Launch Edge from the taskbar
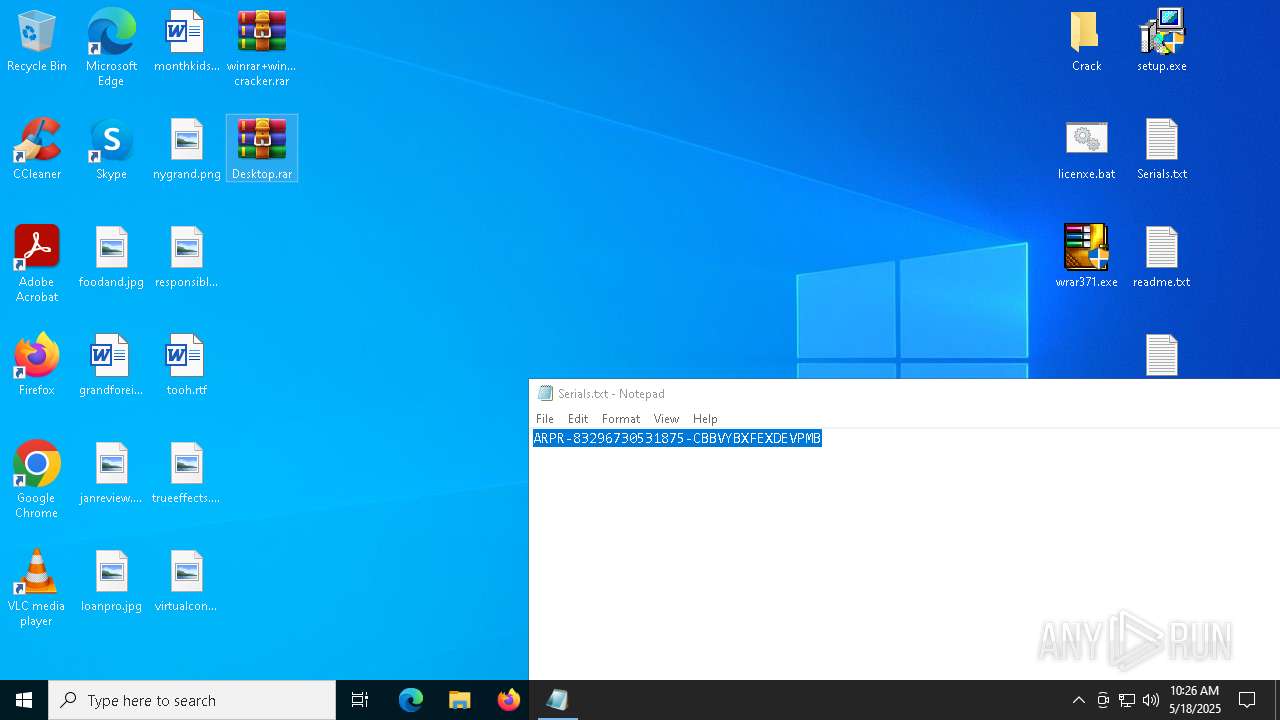This screenshot has height=720, width=1280. [411, 700]
